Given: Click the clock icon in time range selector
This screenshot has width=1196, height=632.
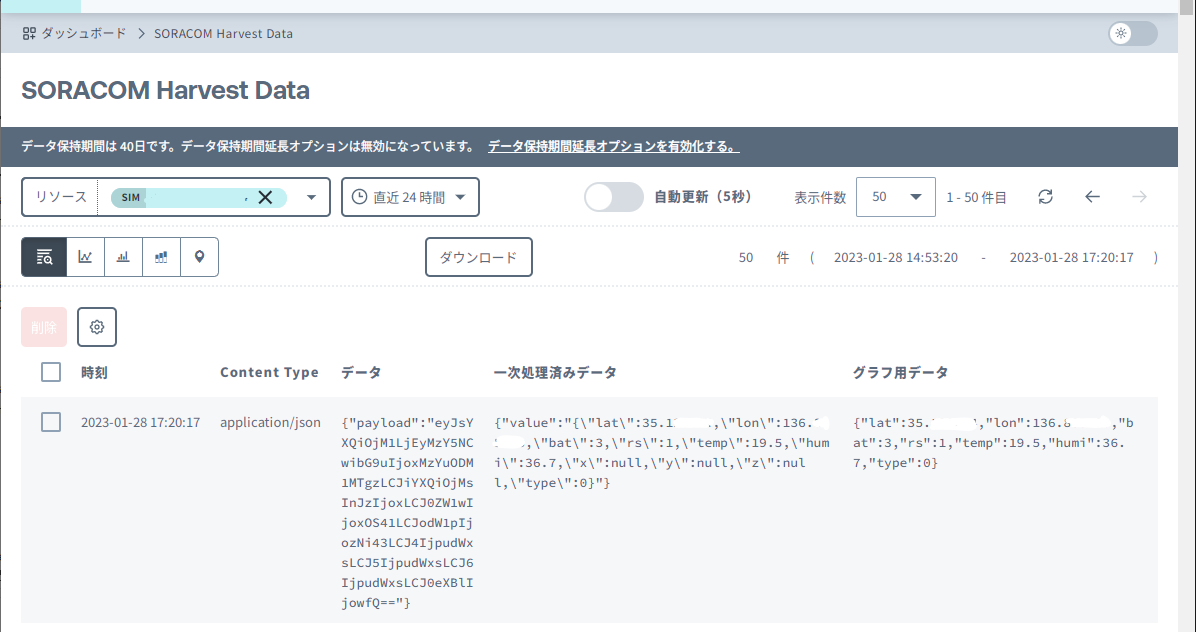Looking at the screenshot, I should (x=359, y=197).
